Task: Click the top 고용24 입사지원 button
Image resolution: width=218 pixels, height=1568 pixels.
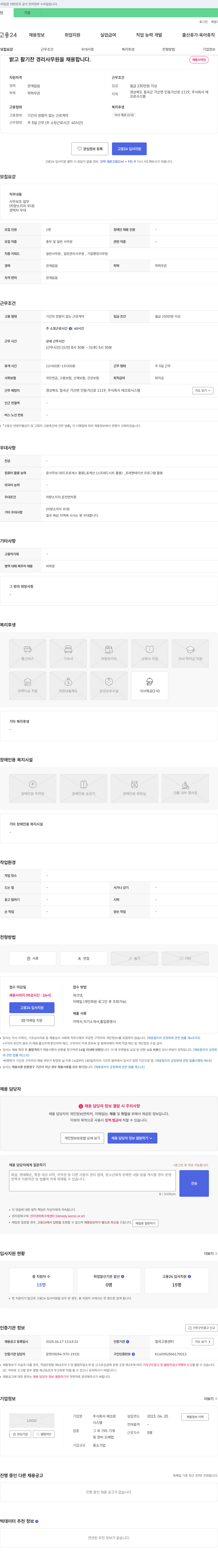Action: click(x=129, y=149)
